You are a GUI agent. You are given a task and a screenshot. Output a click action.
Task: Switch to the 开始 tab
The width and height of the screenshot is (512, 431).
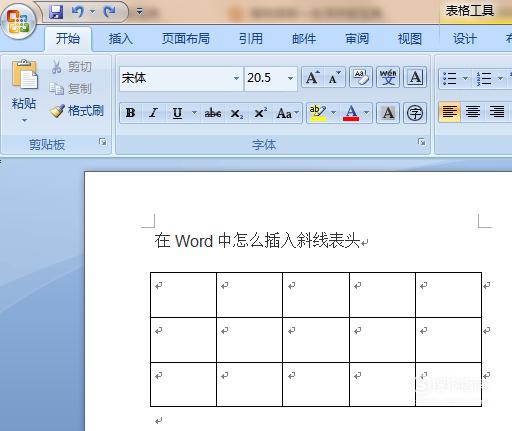[x=68, y=39]
